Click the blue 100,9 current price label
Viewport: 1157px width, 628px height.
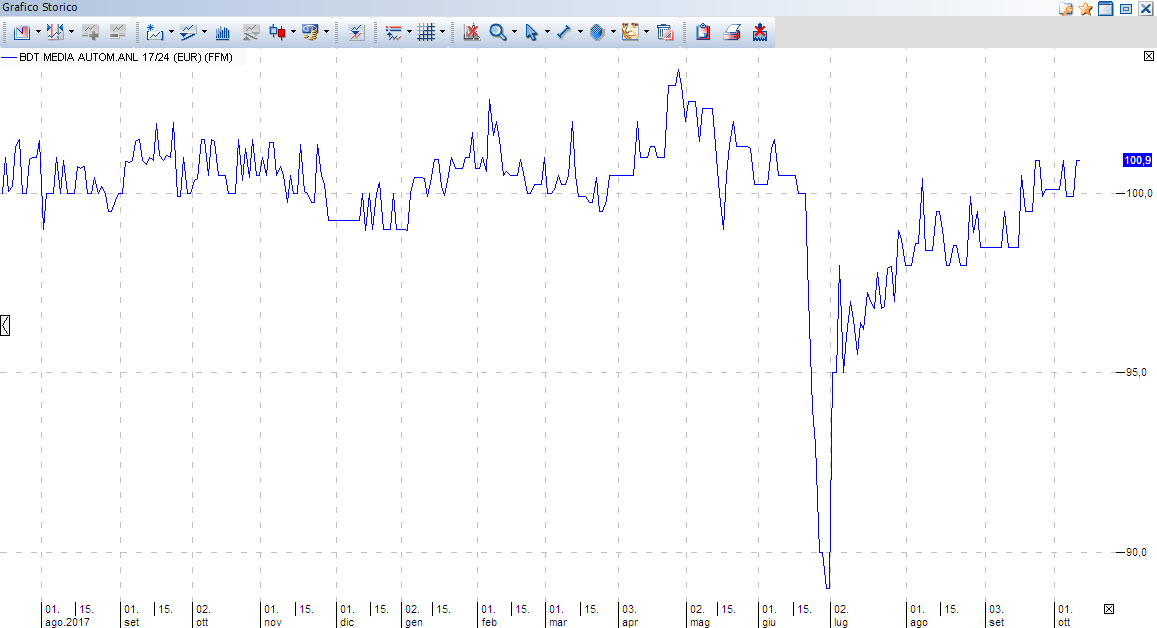[x=1137, y=160]
